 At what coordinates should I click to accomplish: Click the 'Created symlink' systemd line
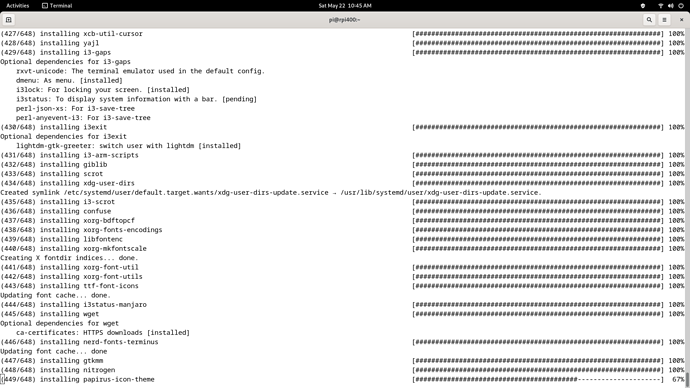[271, 193]
